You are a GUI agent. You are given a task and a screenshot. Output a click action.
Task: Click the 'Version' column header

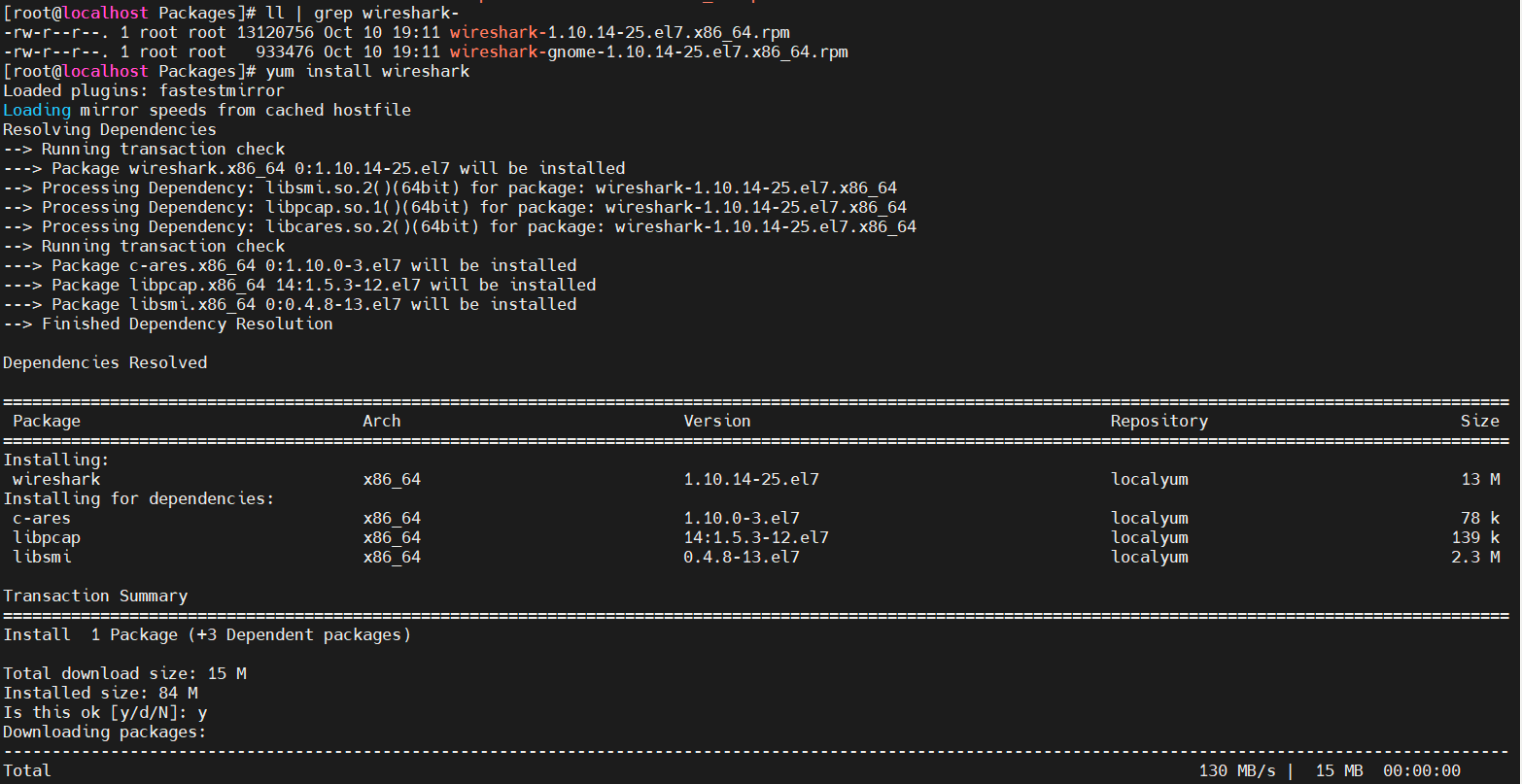point(717,421)
